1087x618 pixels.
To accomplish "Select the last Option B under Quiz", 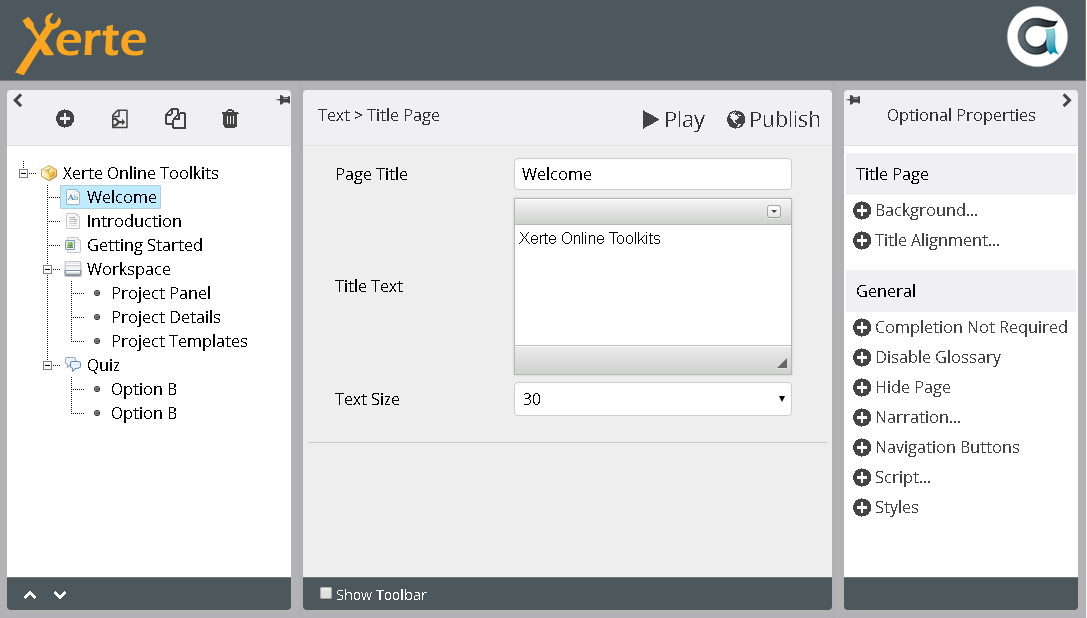I will pos(144,413).
